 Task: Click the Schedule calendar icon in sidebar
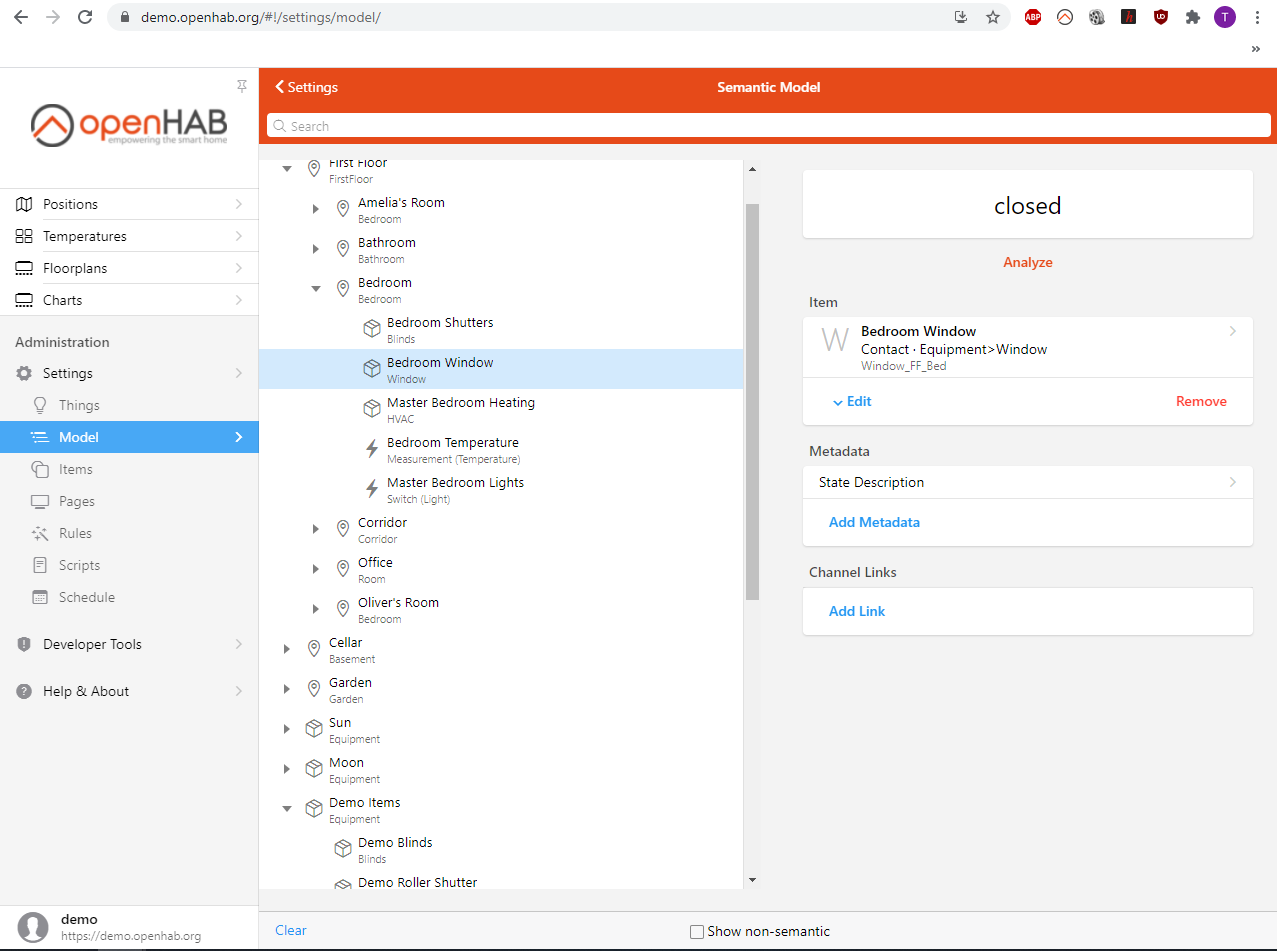(40, 597)
